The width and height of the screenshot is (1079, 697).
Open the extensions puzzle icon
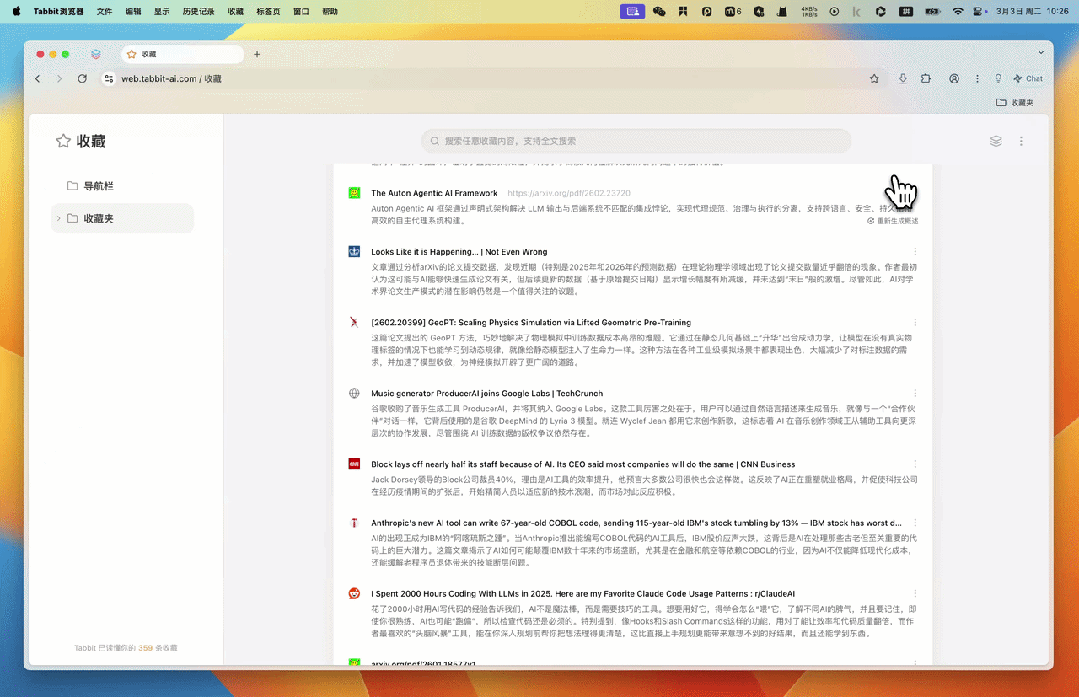coord(926,78)
